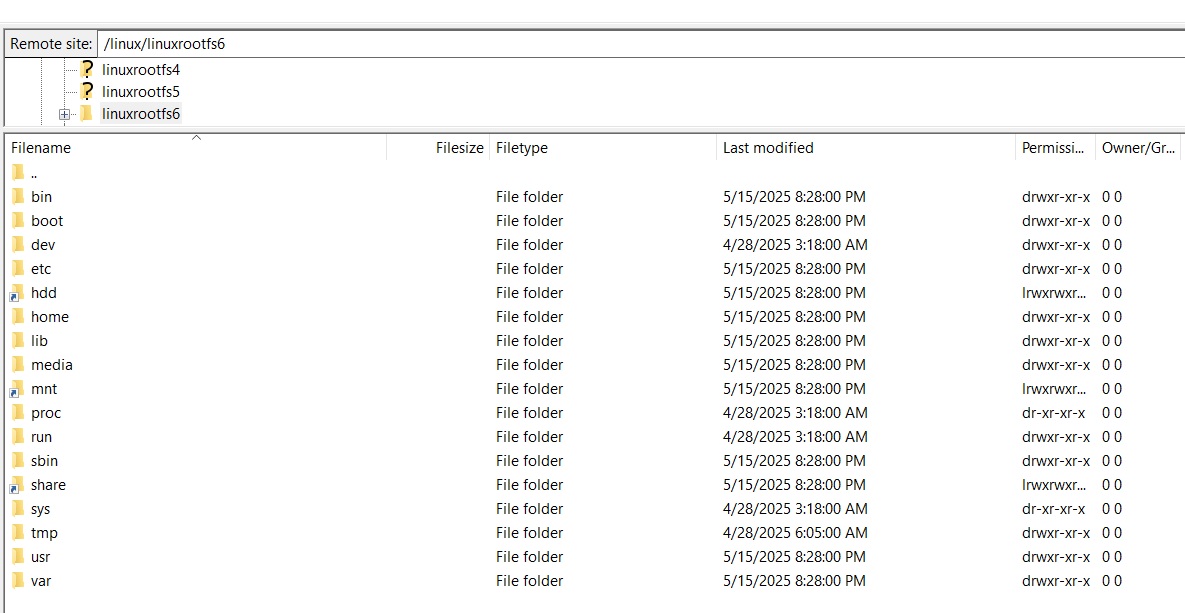Click the parent directory '..' folder icon
The height and width of the screenshot is (613, 1185).
click(x=18, y=172)
